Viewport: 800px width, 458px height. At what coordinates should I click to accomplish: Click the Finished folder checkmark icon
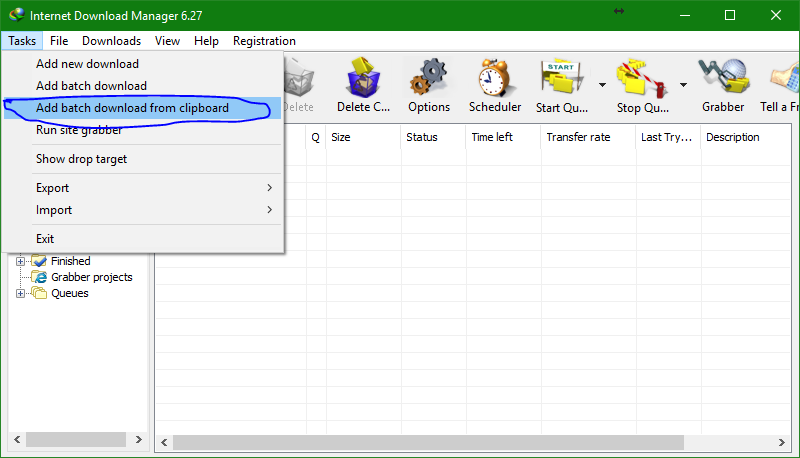point(39,261)
